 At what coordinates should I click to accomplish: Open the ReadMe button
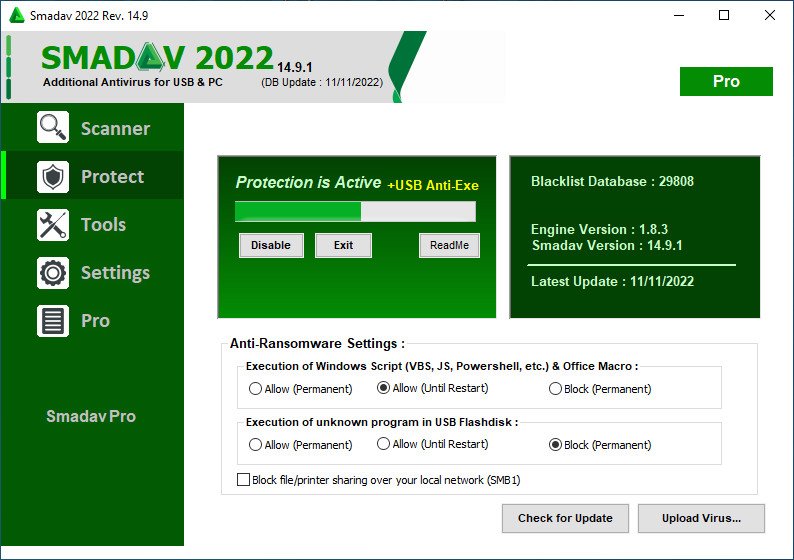449,245
